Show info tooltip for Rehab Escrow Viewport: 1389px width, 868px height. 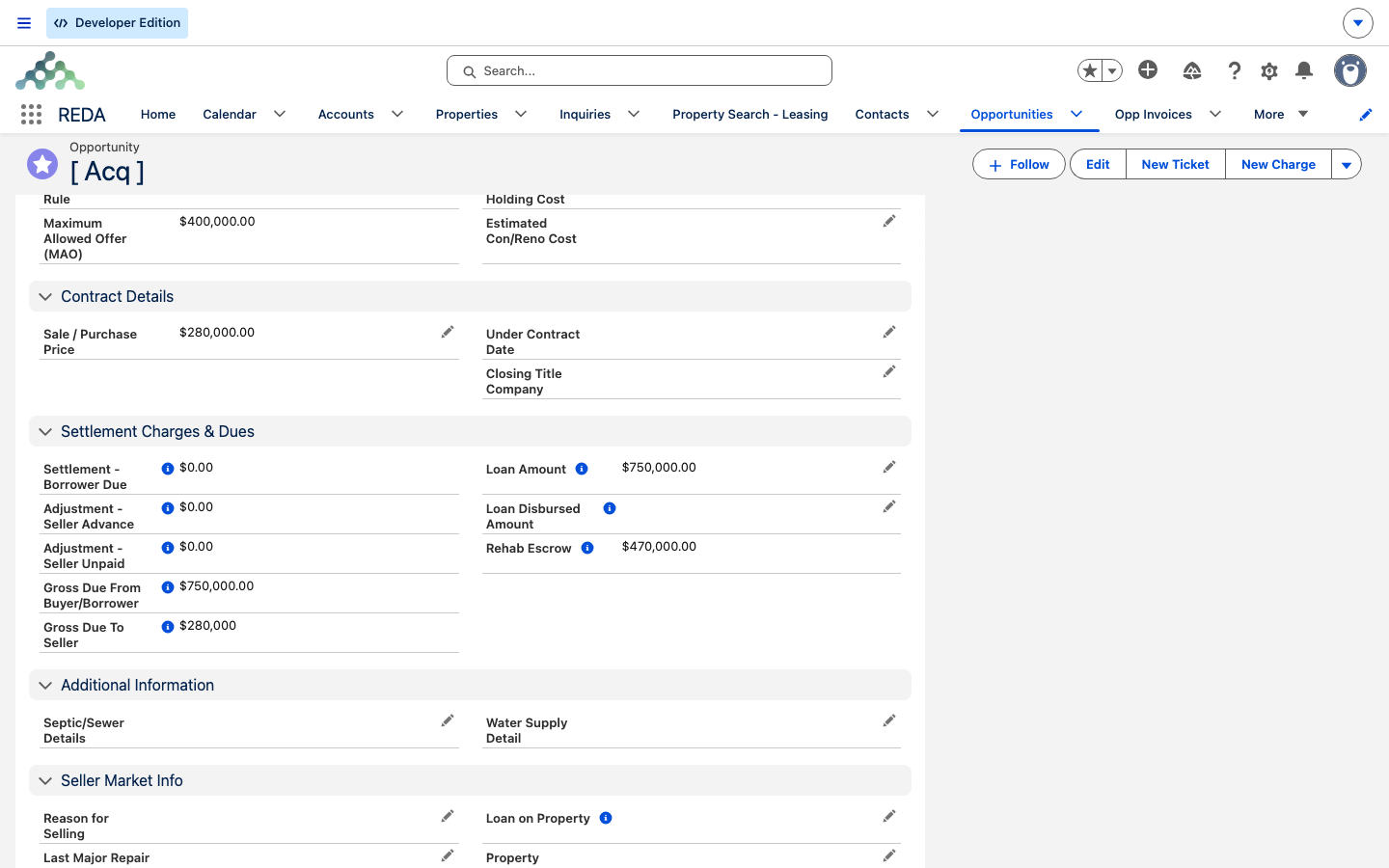[587, 548]
